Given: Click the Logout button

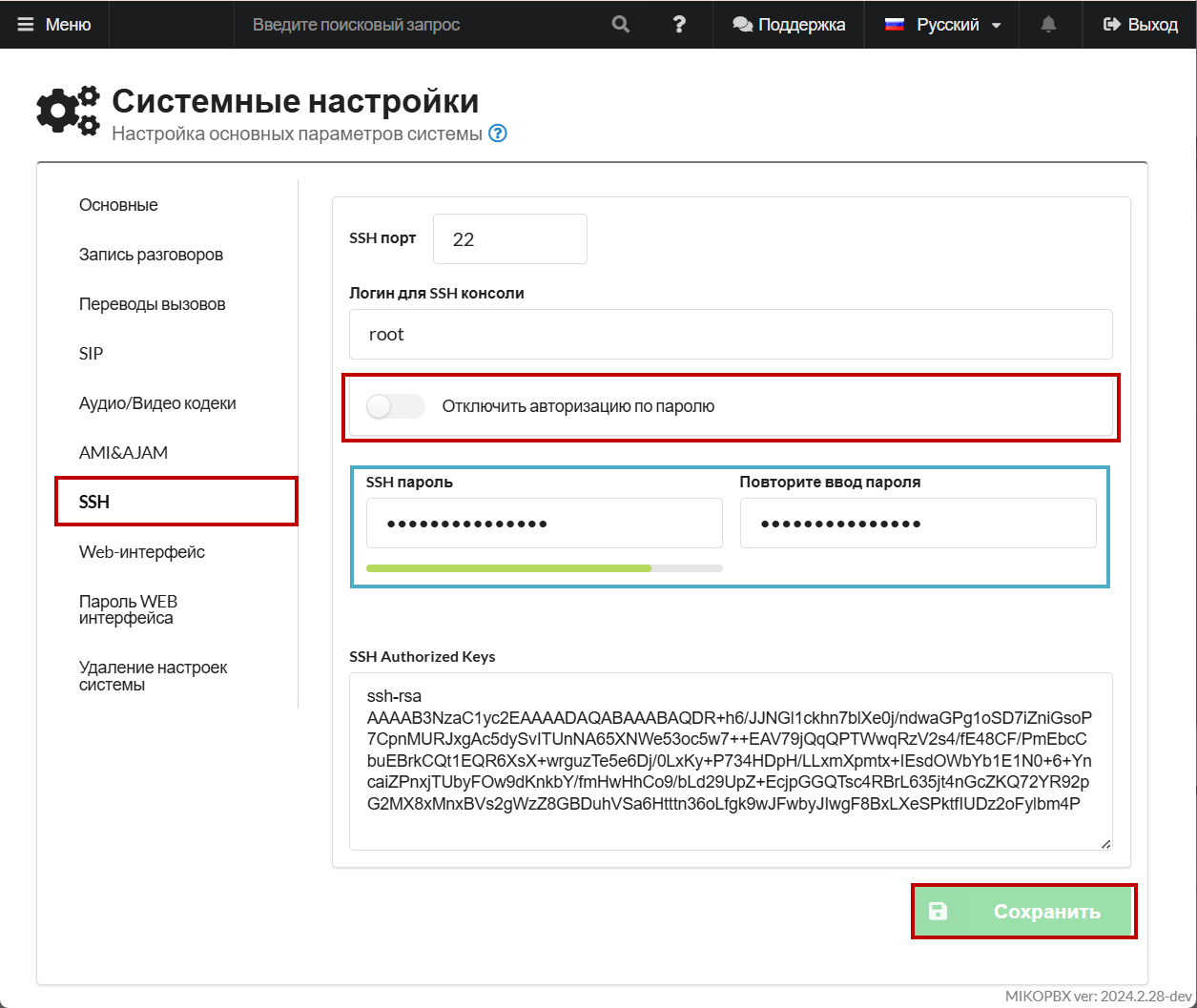Looking at the screenshot, I should [1141, 25].
